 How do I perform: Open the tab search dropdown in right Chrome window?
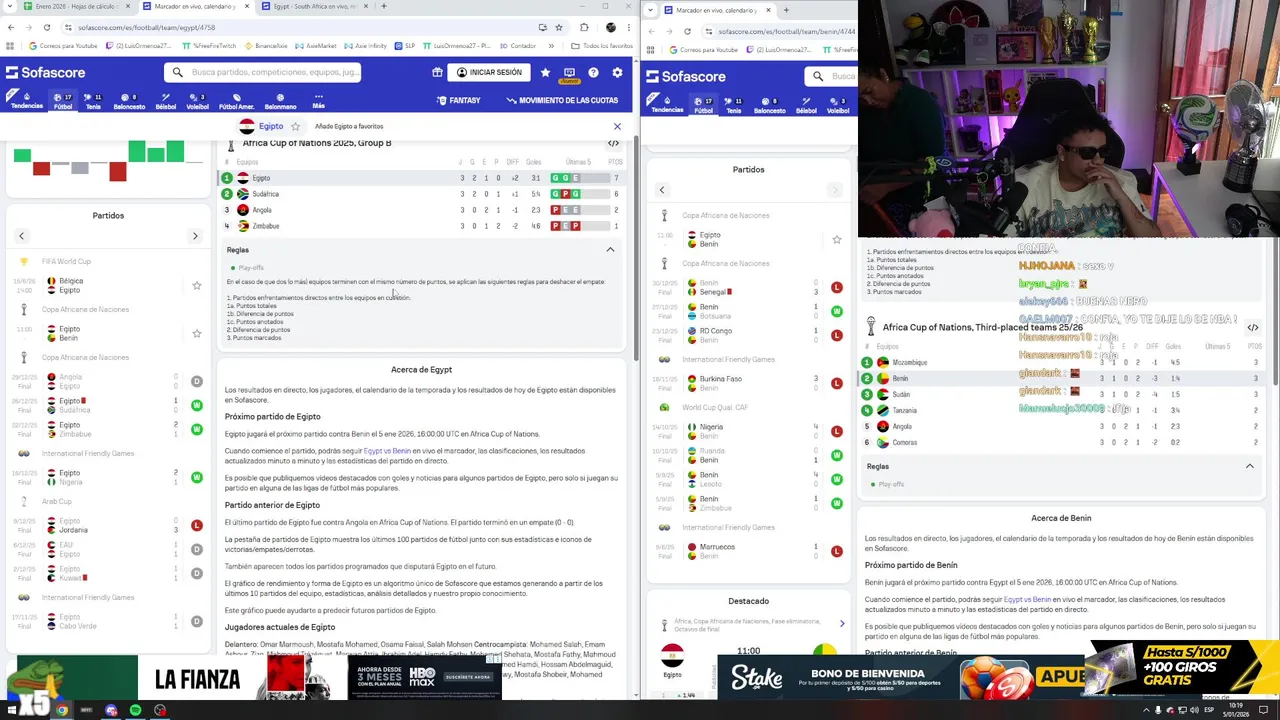(x=652, y=10)
